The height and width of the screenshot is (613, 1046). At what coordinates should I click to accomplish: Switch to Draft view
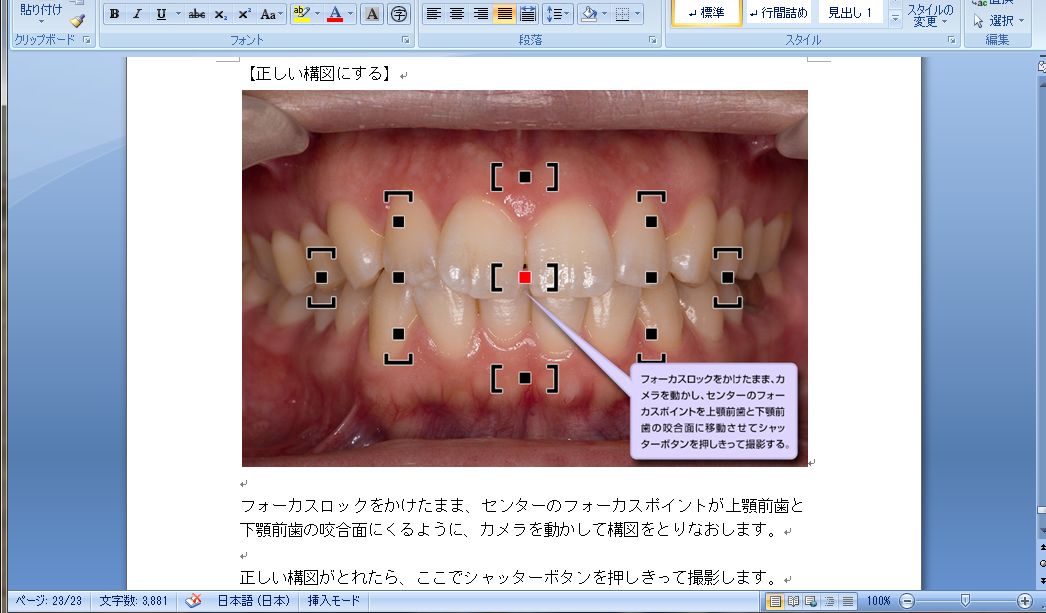pyautogui.click(x=847, y=601)
